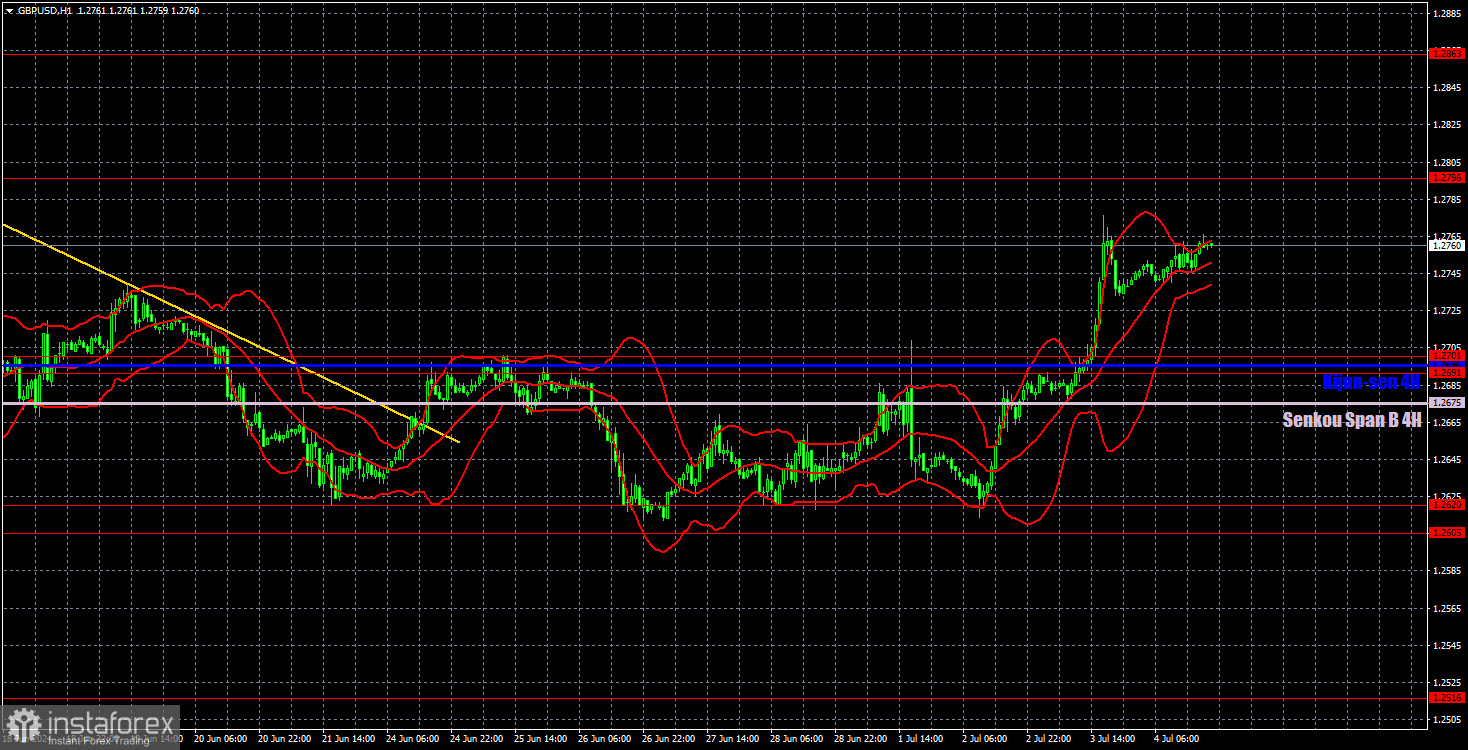Viewport: 1468px width, 750px height.
Task: Click the red 1.2701 level price tag
Action: pyautogui.click(x=1447, y=356)
